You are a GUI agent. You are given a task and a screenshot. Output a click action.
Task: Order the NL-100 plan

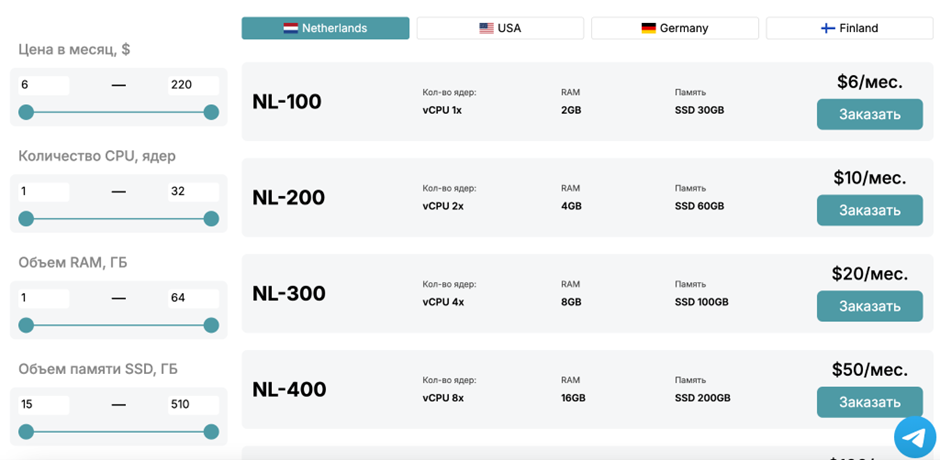coord(869,114)
